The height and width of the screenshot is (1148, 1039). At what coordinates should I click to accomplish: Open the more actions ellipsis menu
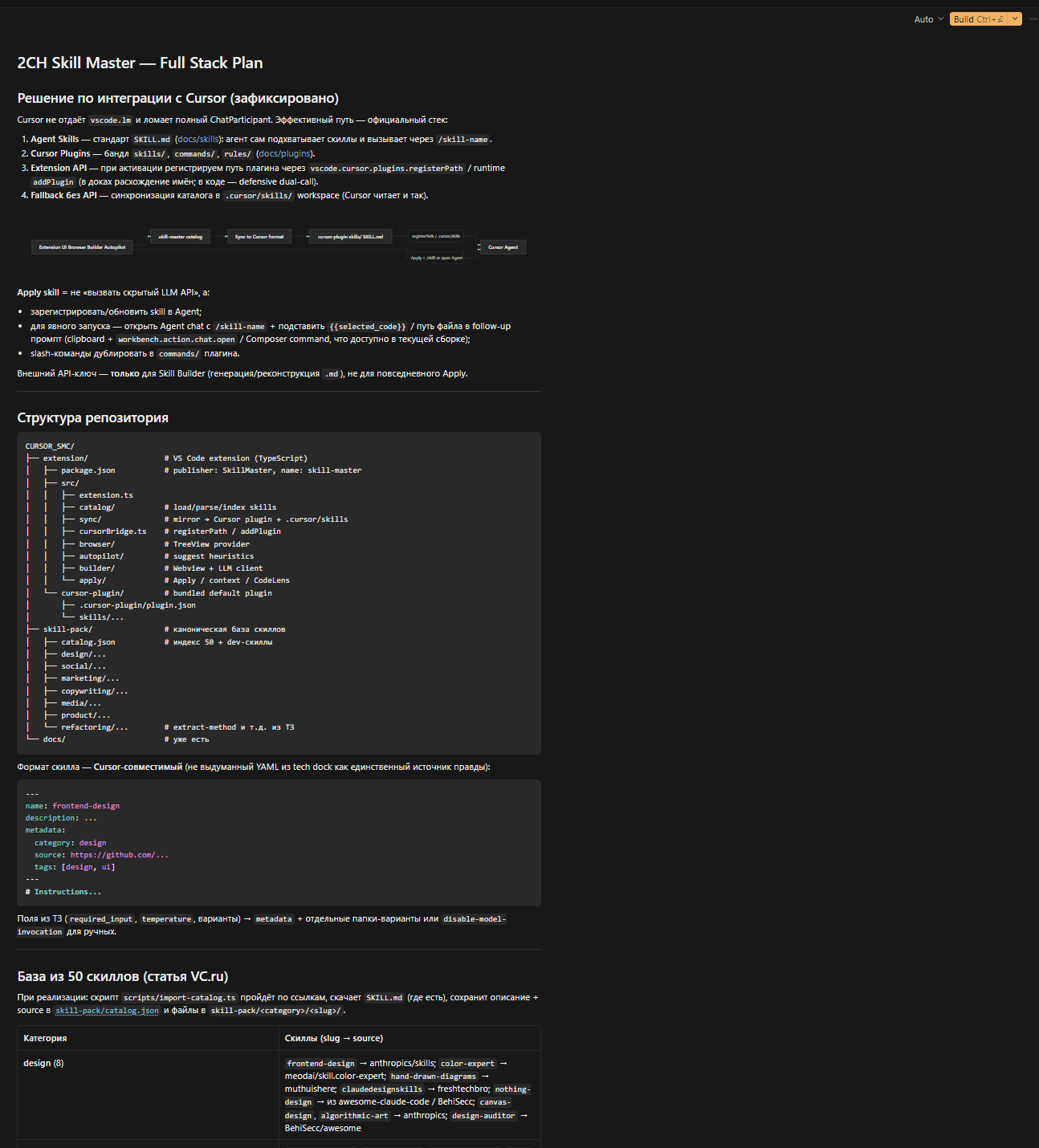1033,19
